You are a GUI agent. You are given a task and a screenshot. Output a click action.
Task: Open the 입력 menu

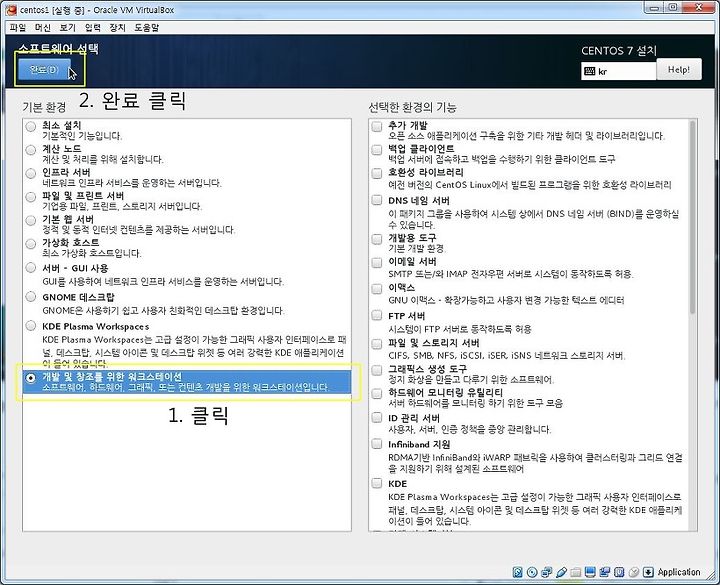click(92, 28)
